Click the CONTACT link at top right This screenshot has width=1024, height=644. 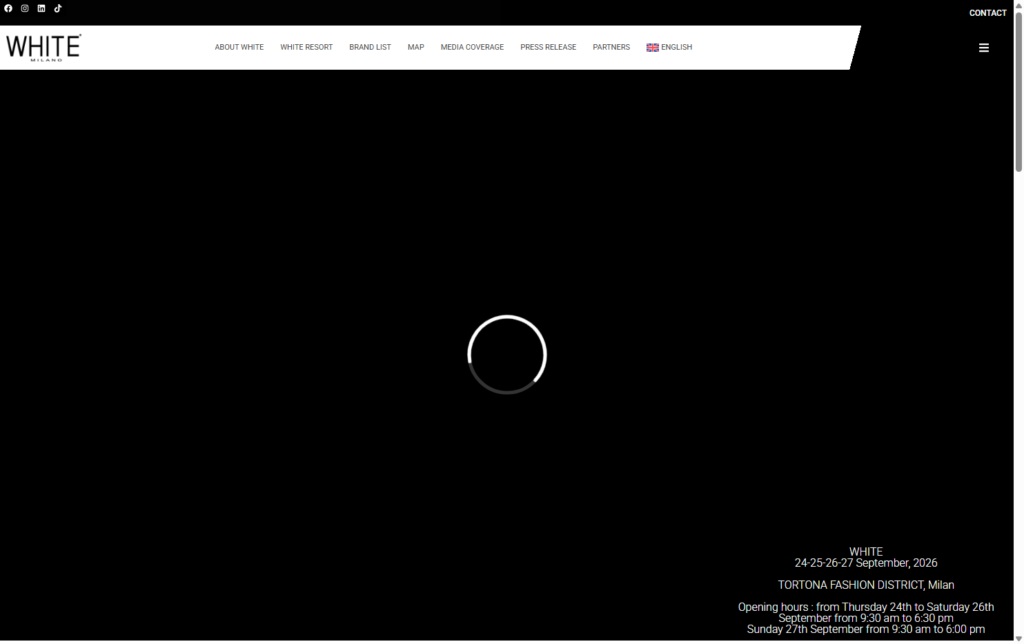pos(987,13)
